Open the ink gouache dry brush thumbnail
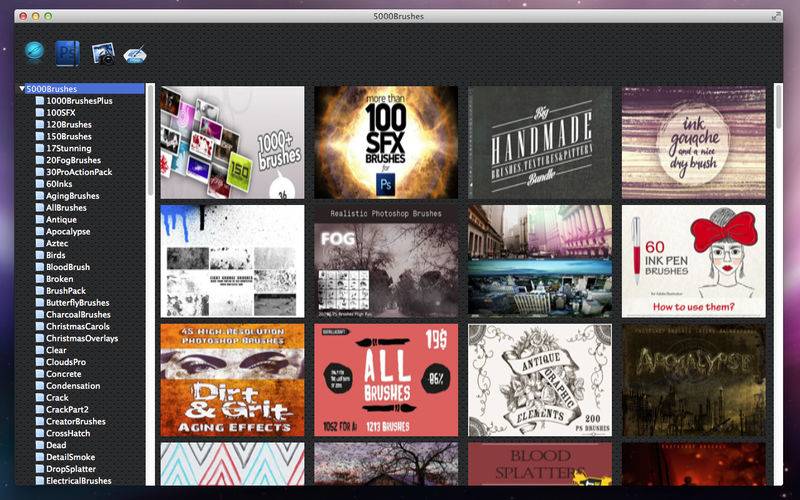This screenshot has height=500, width=800. click(x=694, y=142)
